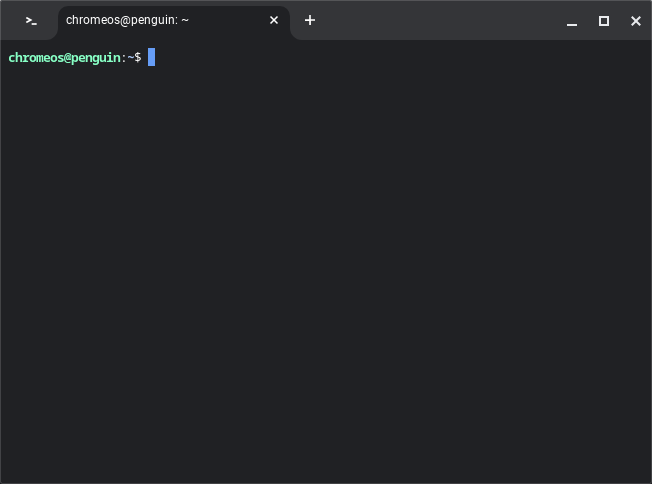
Task: Close the chromeos@penguin tab
Action: (274, 20)
